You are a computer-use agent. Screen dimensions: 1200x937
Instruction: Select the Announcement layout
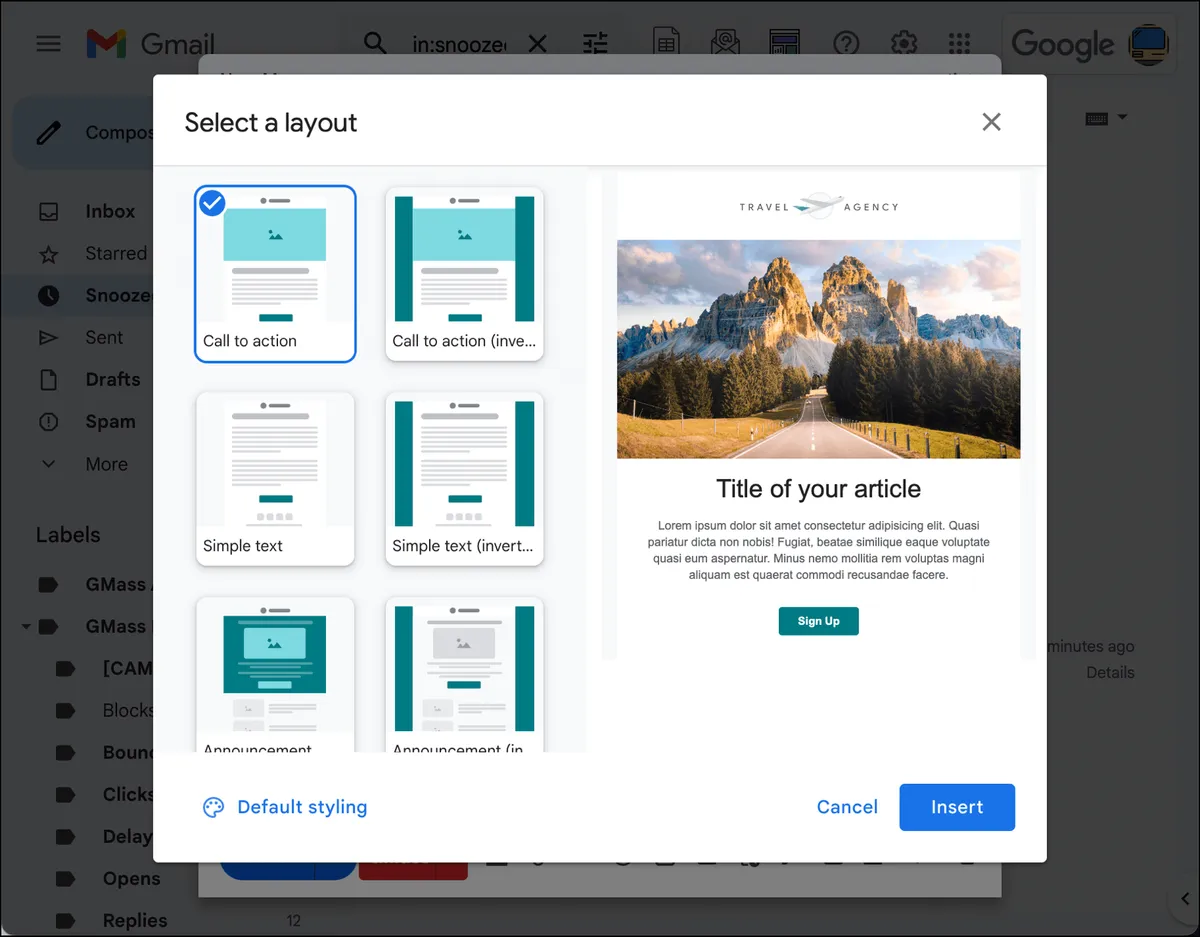[x=275, y=675]
